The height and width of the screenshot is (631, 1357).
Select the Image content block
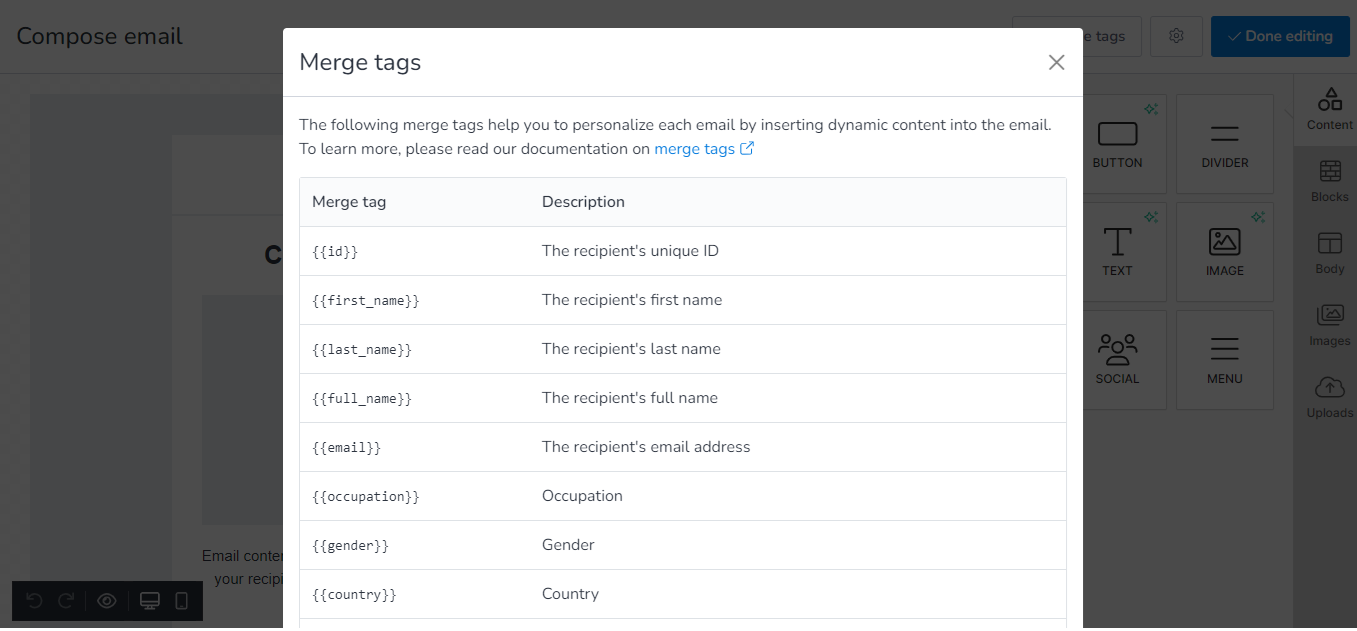click(1224, 251)
